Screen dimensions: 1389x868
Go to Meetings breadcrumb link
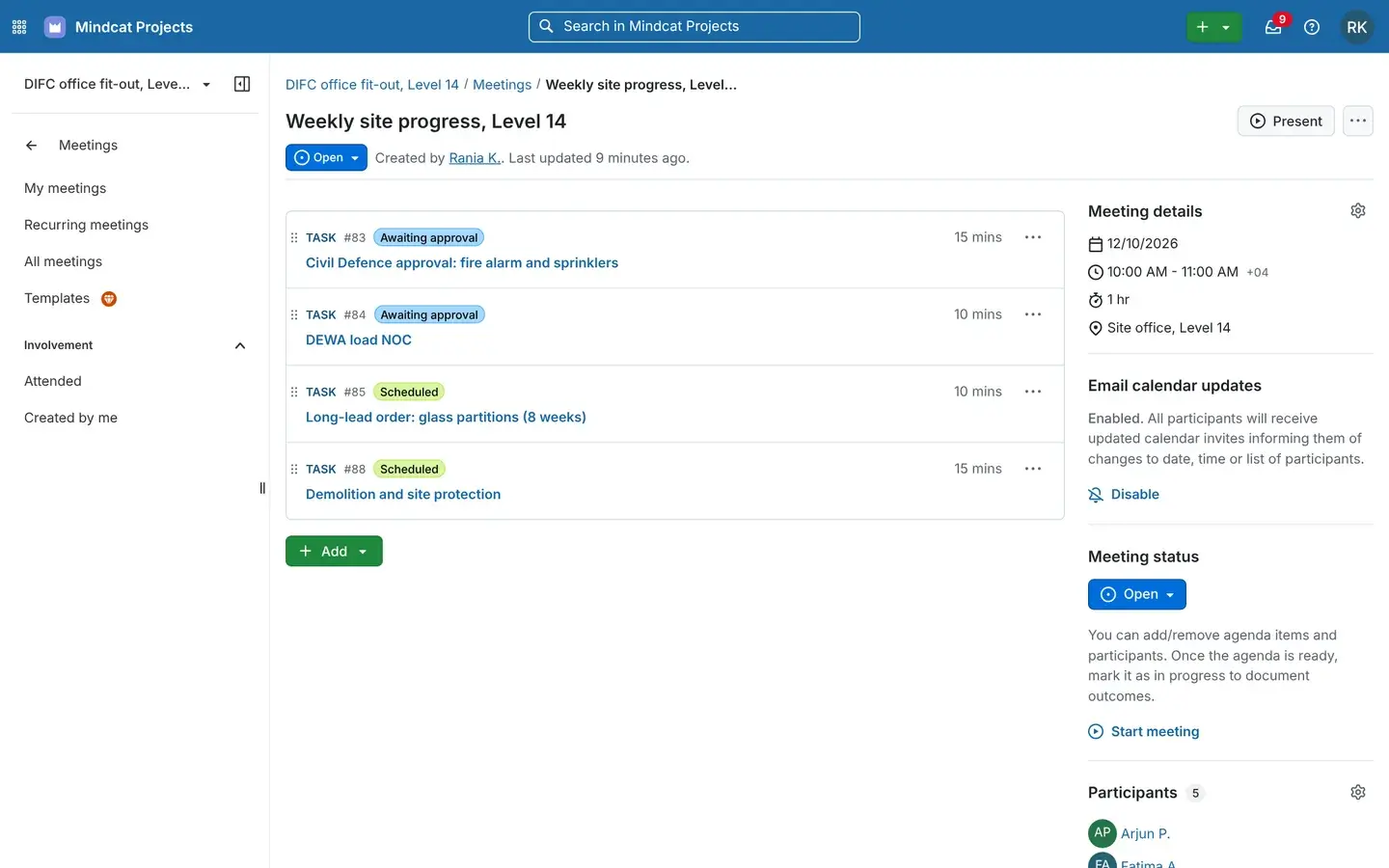502,85
